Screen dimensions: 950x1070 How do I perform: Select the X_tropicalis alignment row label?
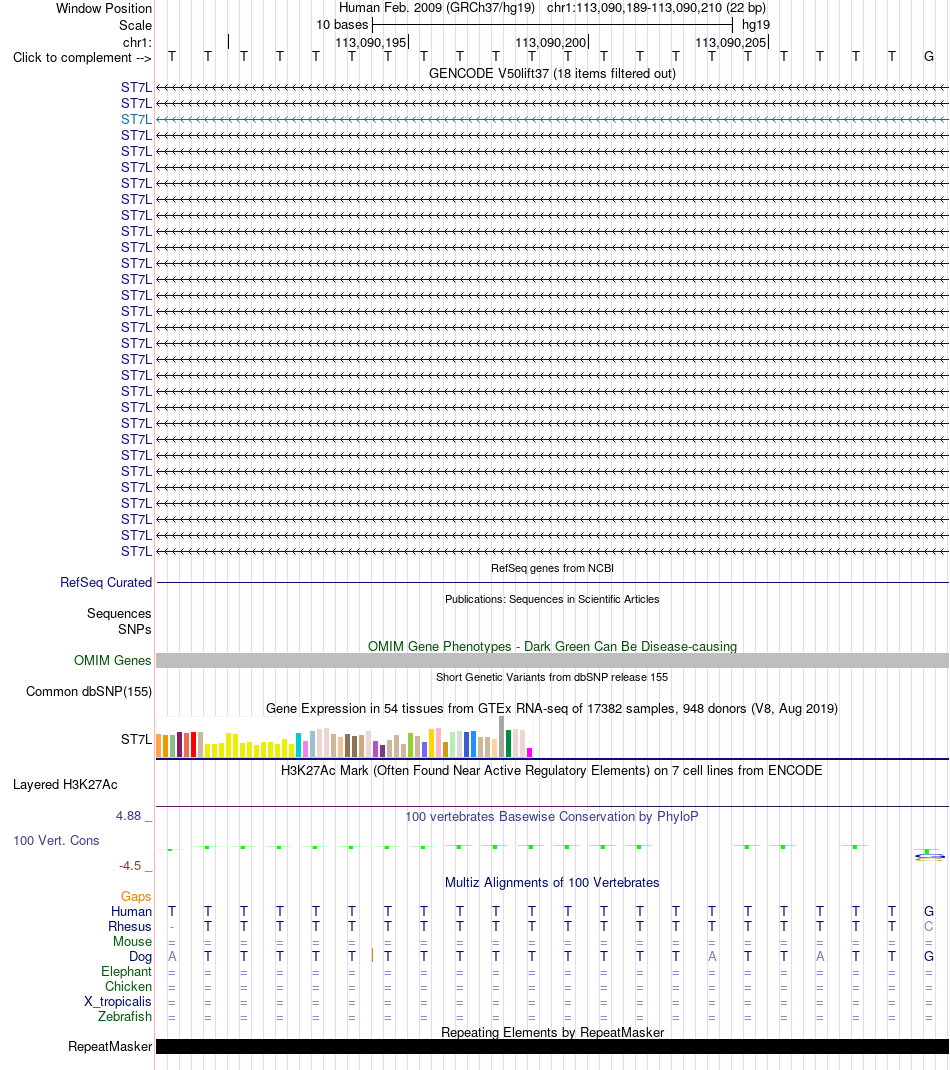tap(117, 1002)
